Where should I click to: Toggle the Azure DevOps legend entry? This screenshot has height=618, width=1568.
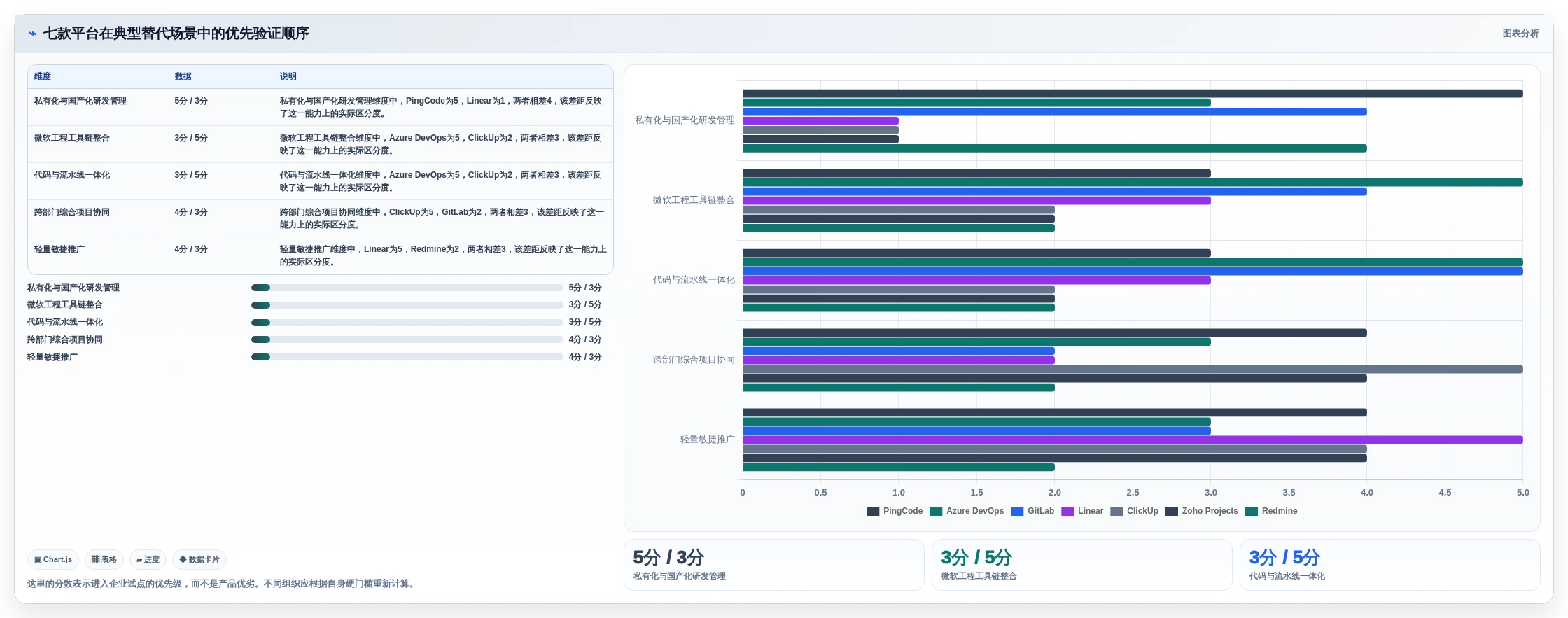(x=967, y=512)
